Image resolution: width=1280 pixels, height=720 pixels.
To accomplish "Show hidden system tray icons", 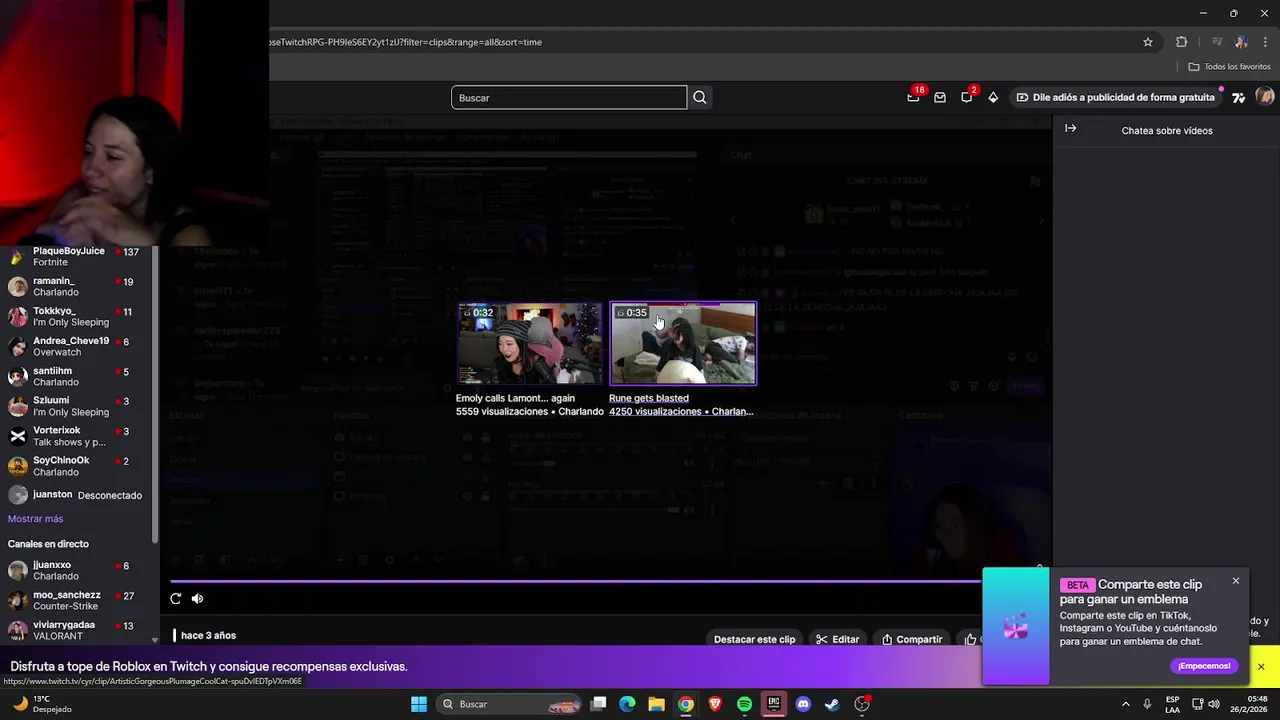I will click(1125, 704).
